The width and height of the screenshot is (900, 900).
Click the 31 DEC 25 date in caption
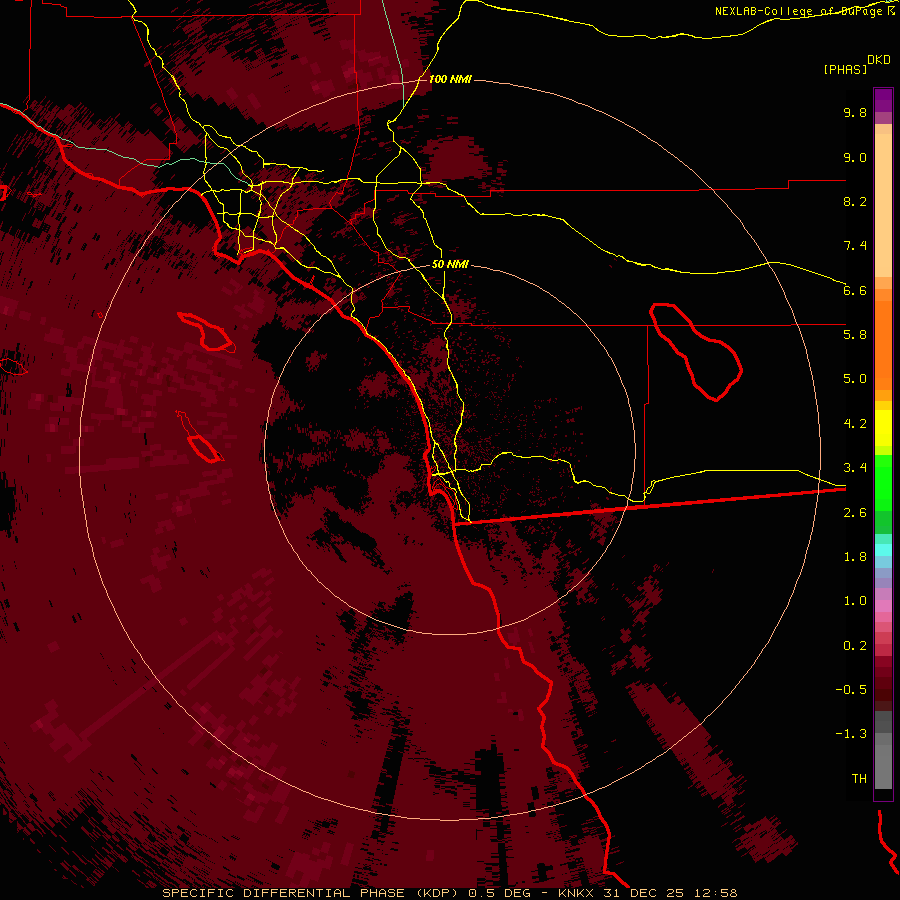click(643, 893)
